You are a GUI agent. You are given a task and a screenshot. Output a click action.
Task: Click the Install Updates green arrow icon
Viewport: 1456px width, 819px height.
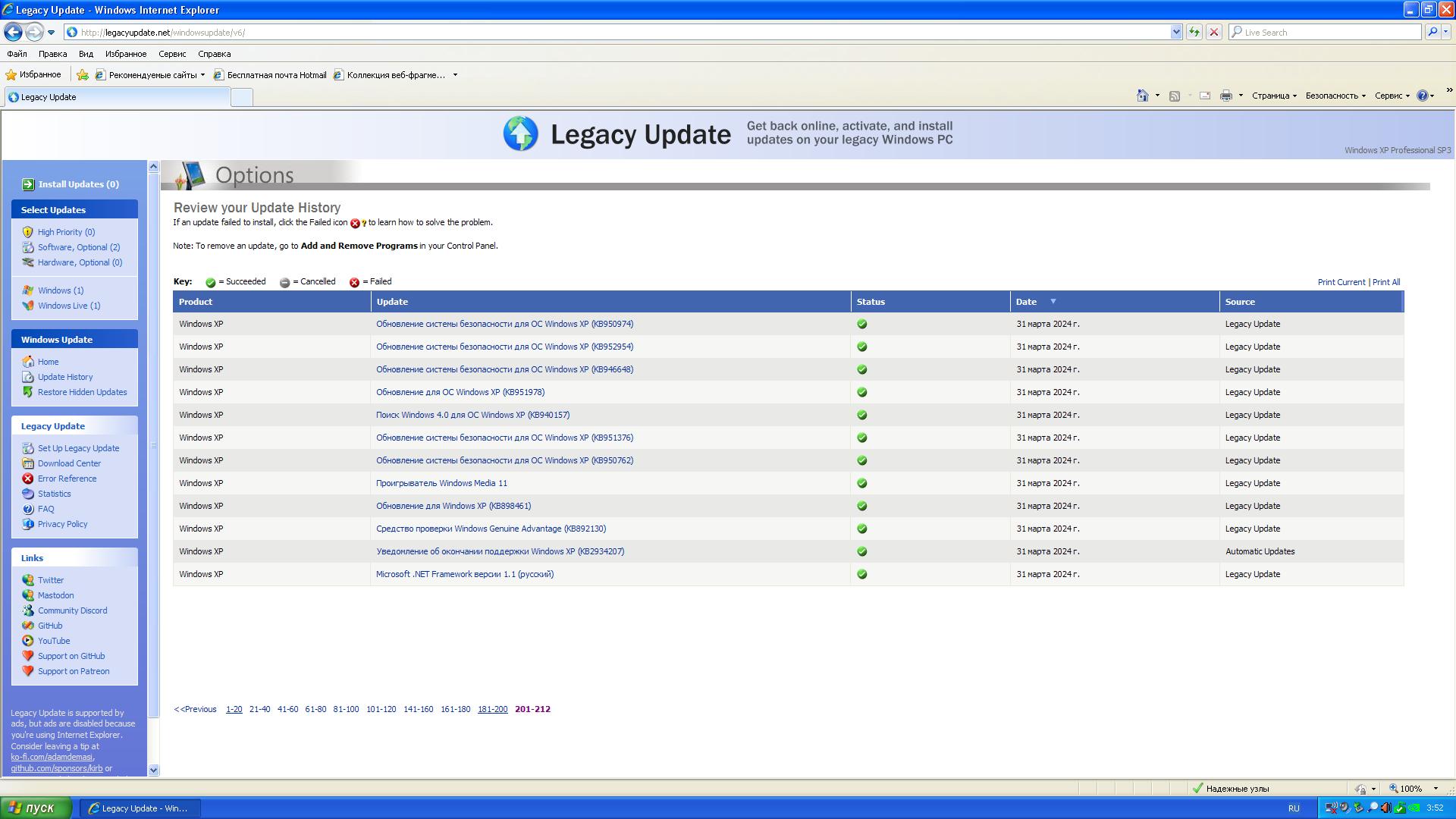tap(28, 184)
